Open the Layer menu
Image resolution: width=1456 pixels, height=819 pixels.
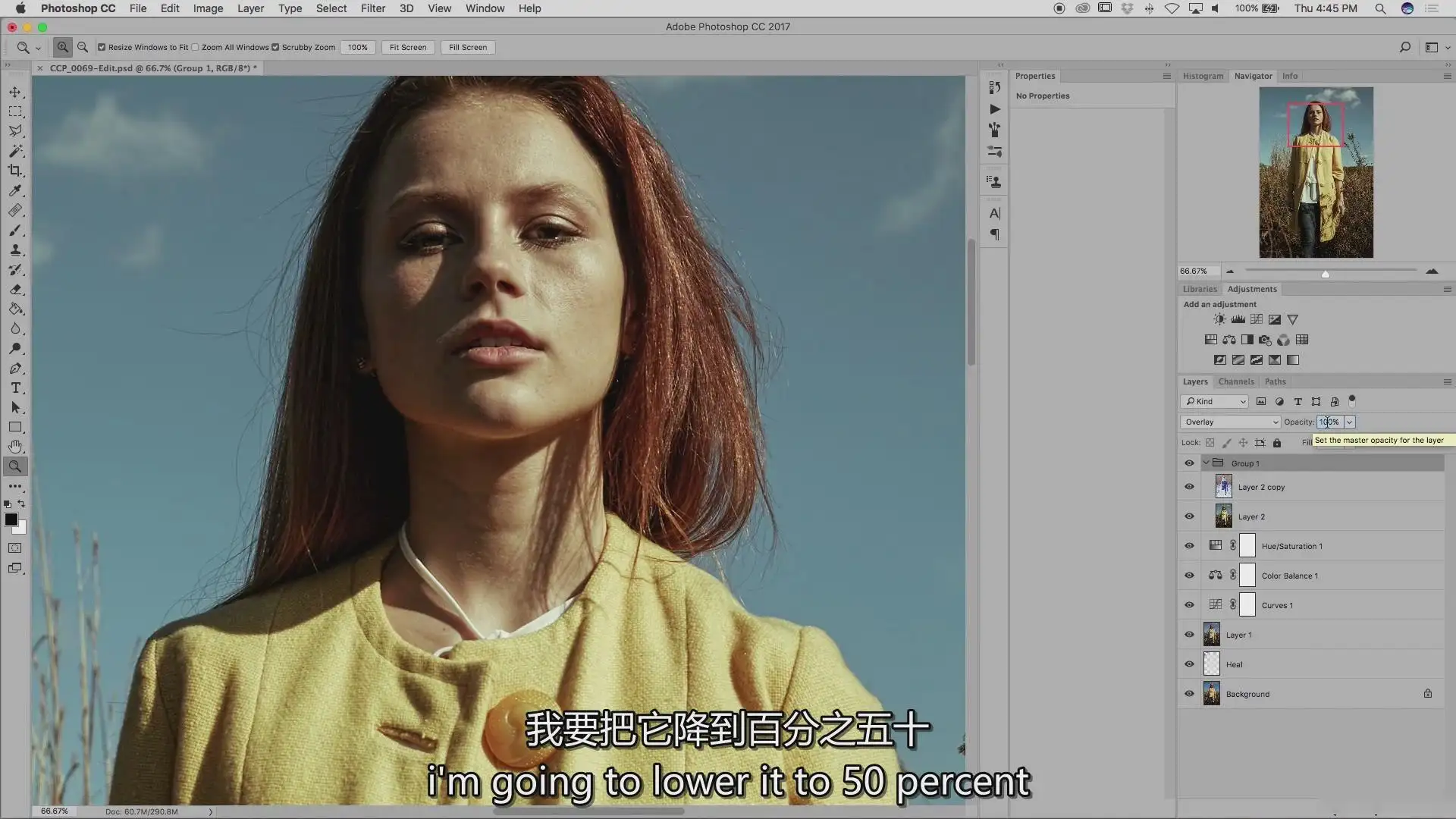[250, 8]
